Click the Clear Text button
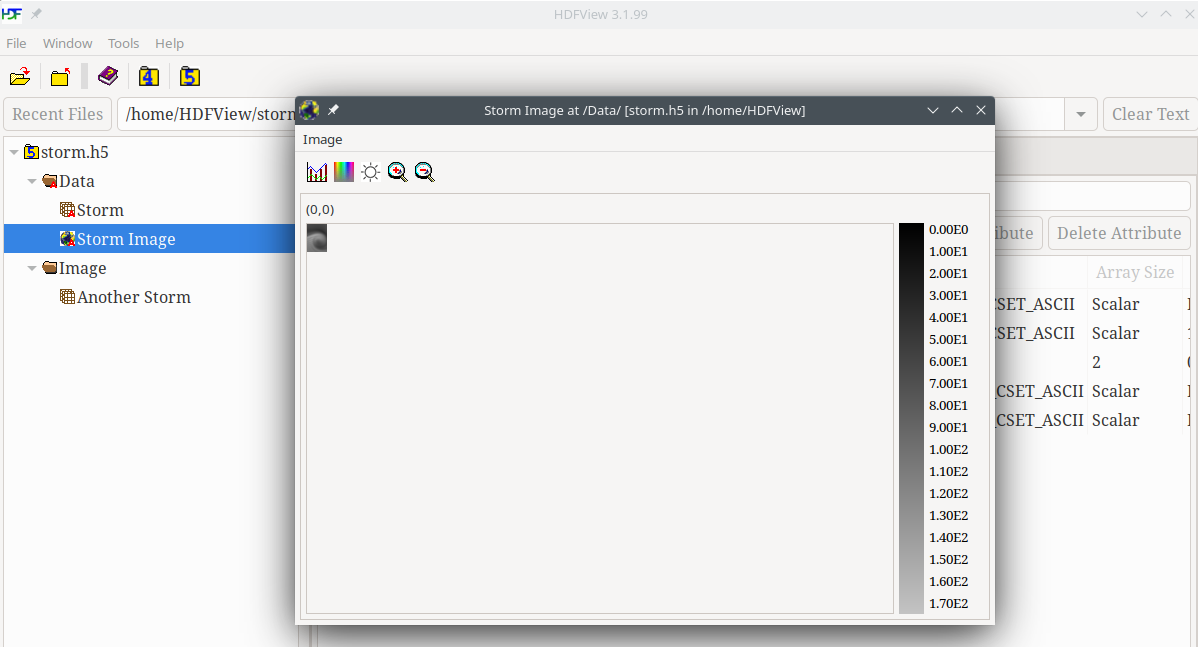The width and height of the screenshot is (1198, 647). (1150, 114)
